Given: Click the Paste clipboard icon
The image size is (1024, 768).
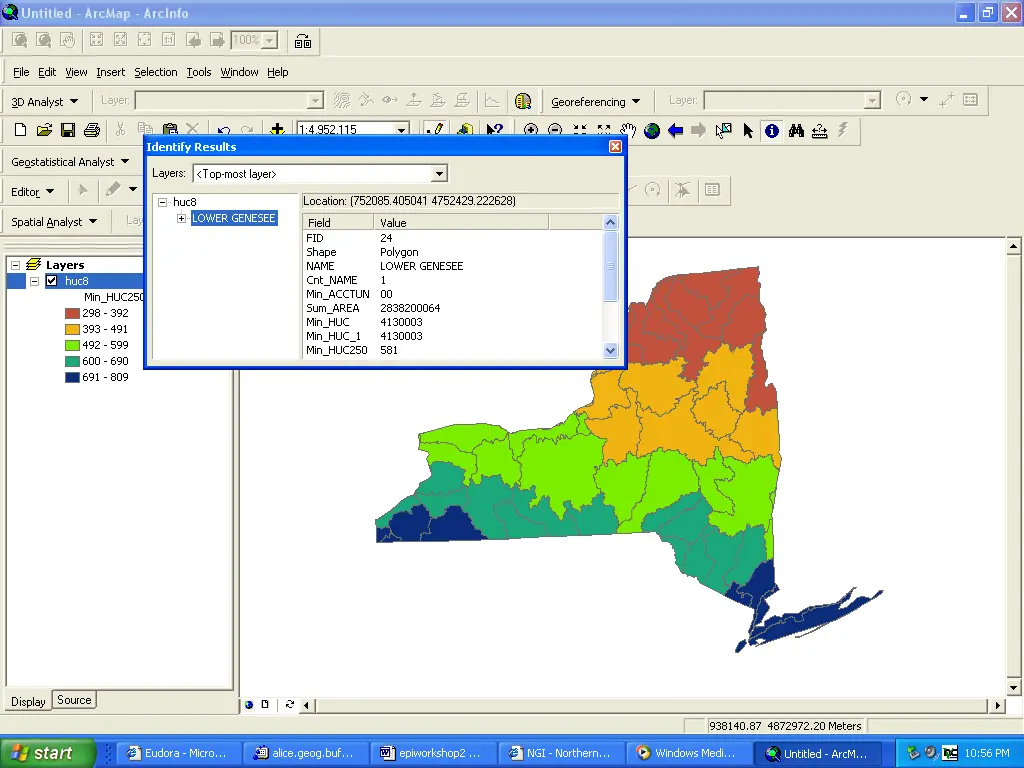Looking at the screenshot, I should pos(170,130).
